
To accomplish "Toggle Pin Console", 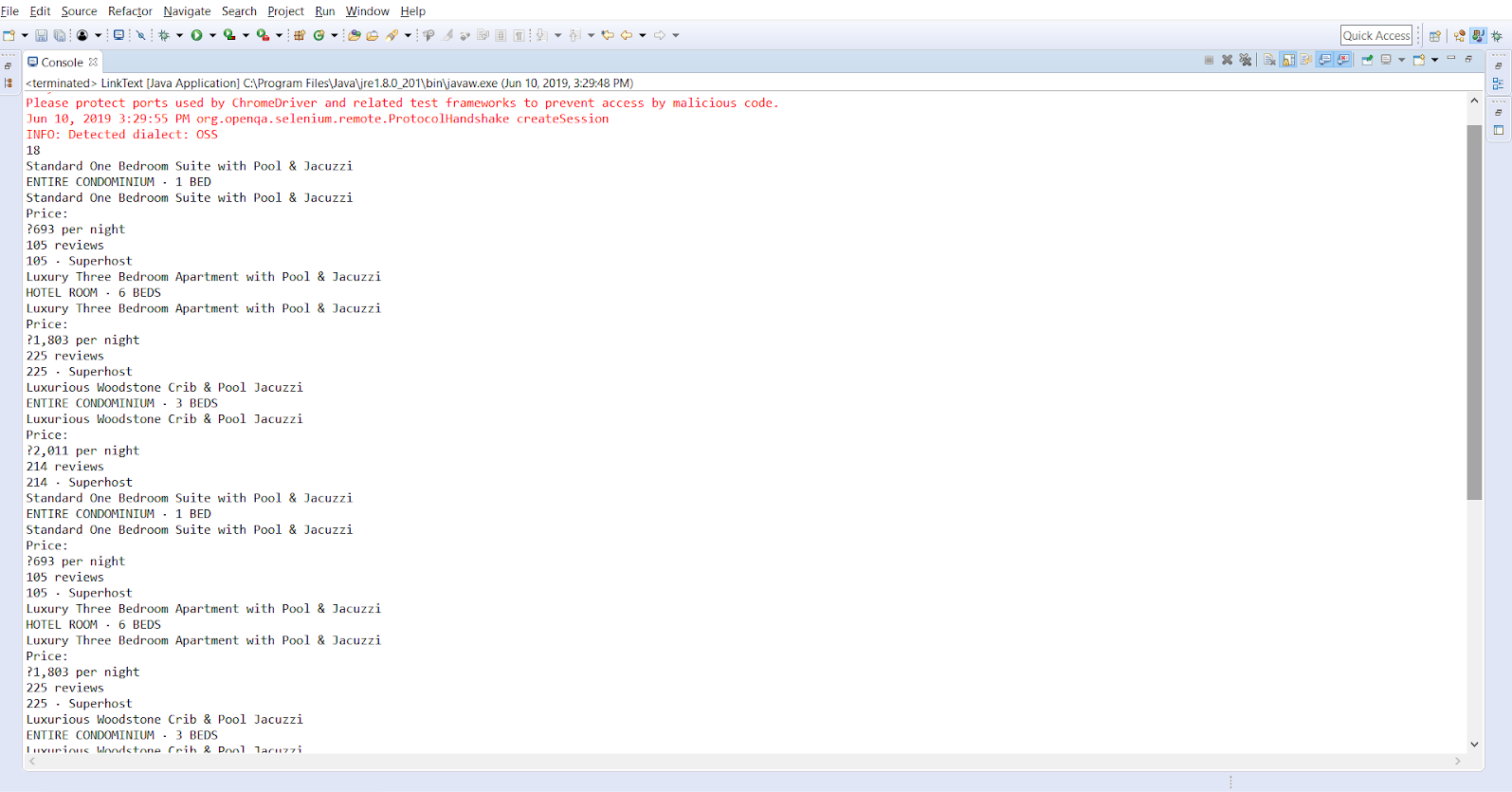I will [1367, 60].
